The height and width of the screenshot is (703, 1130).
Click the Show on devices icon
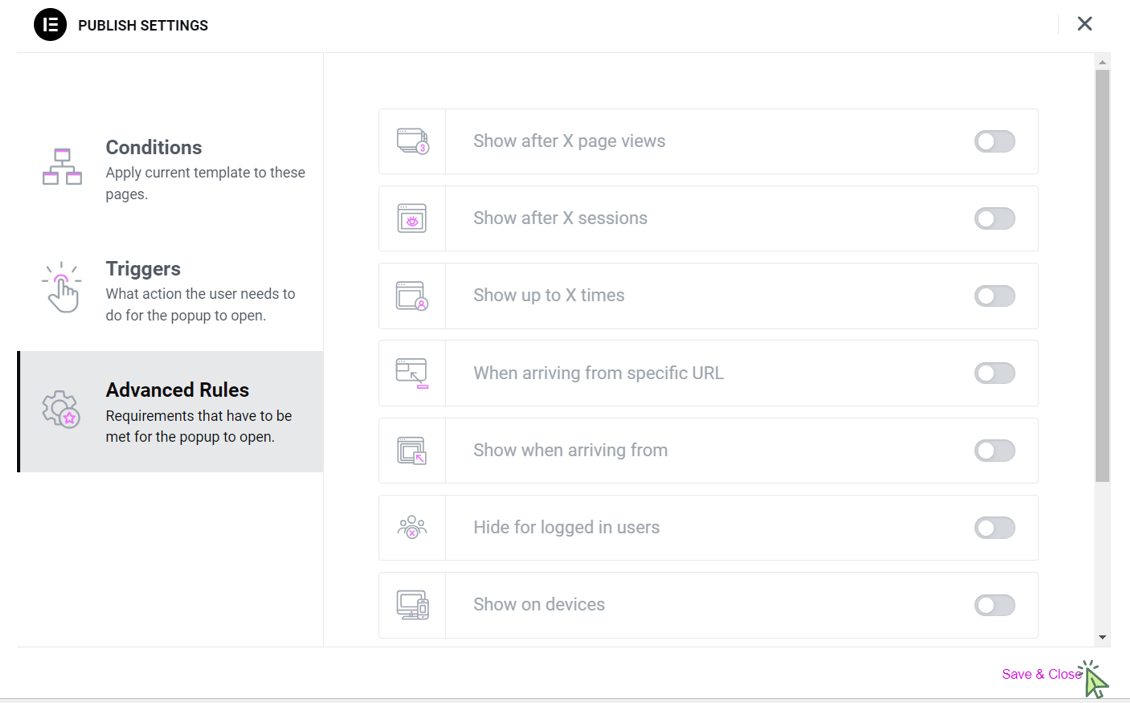pos(412,605)
